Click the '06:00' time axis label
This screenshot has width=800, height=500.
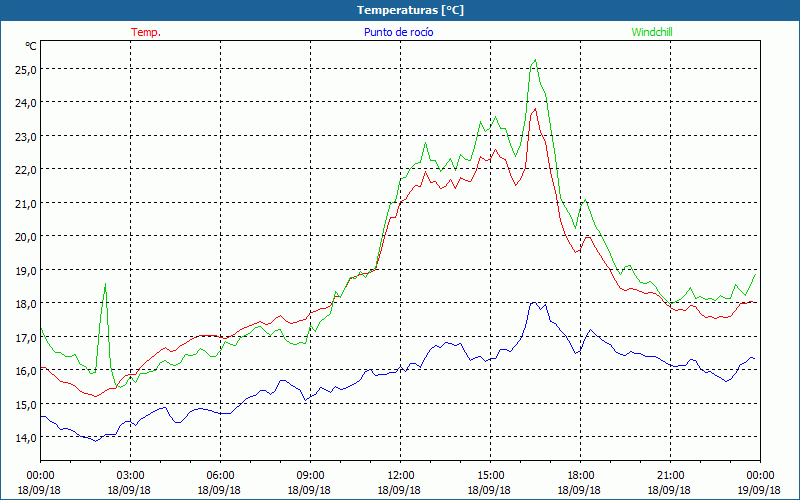[x=220, y=476]
